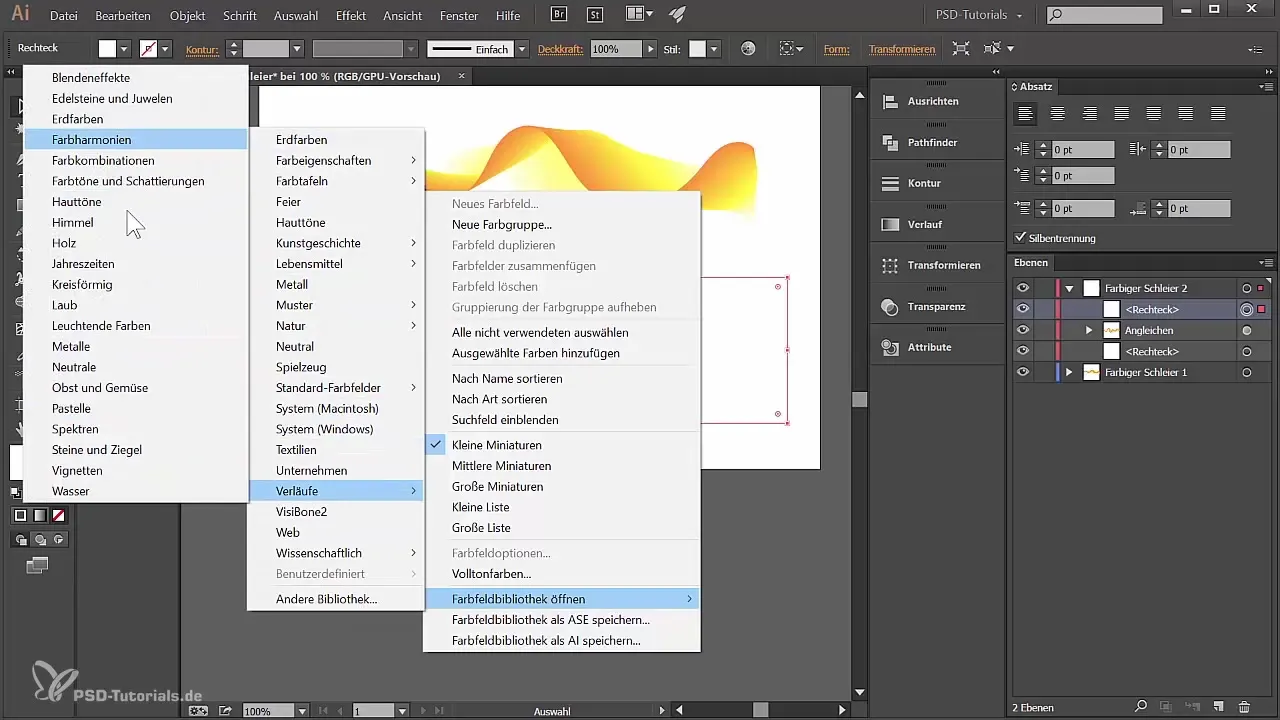Select the None fill button in toolbox
Screen dimensions: 1280x720
pyautogui.click(x=59, y=515)
